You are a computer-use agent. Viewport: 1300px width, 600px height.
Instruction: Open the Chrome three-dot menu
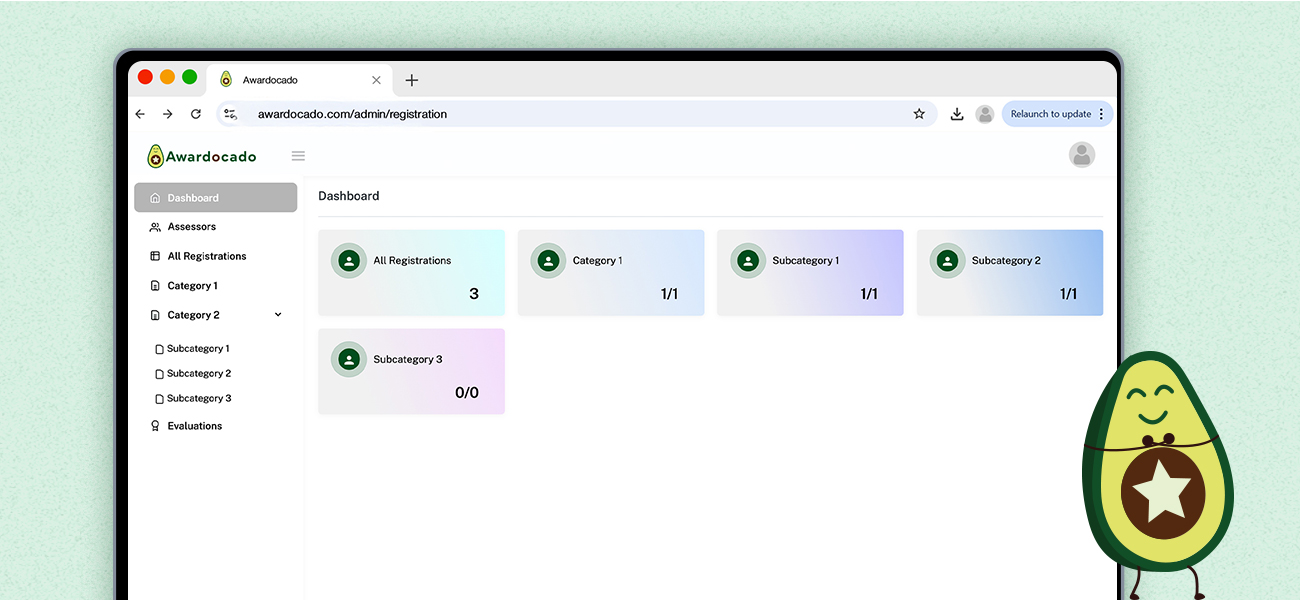point(1101,114)
